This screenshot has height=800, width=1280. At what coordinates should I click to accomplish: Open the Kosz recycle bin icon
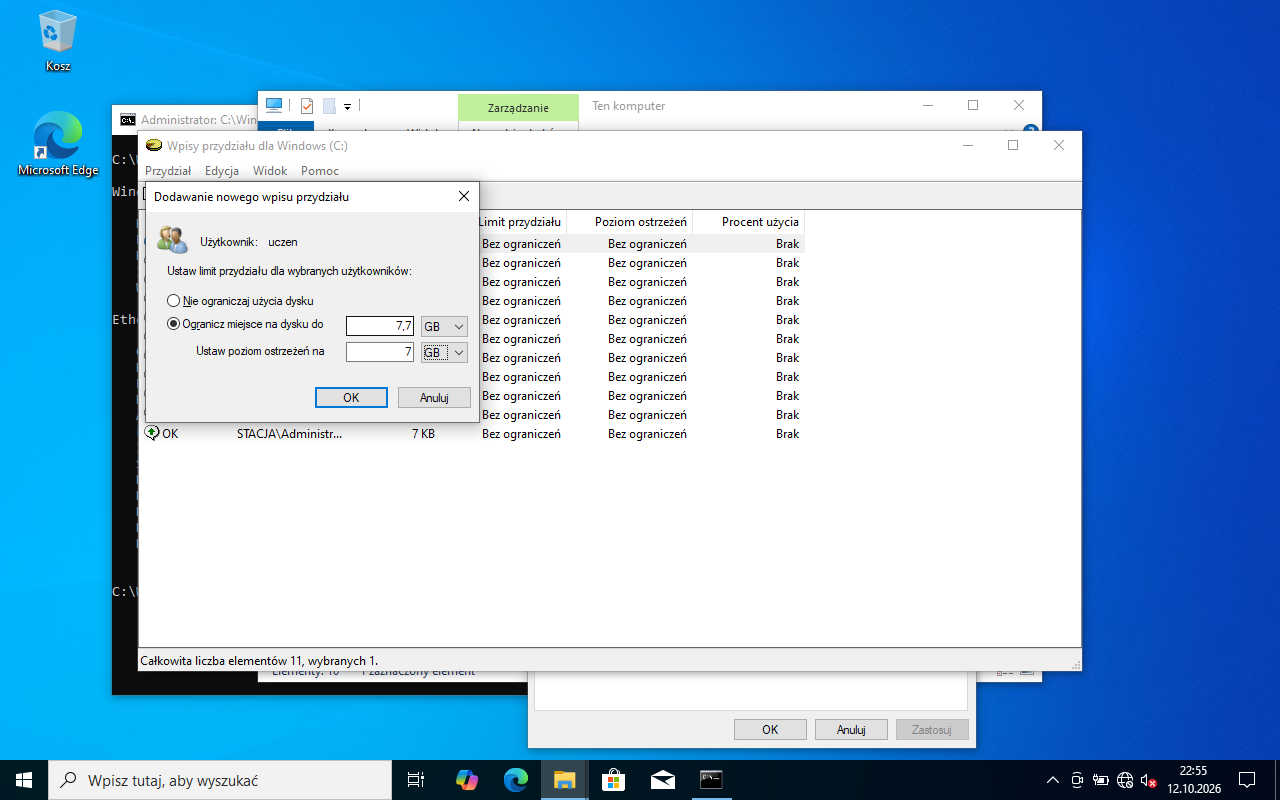58,41
